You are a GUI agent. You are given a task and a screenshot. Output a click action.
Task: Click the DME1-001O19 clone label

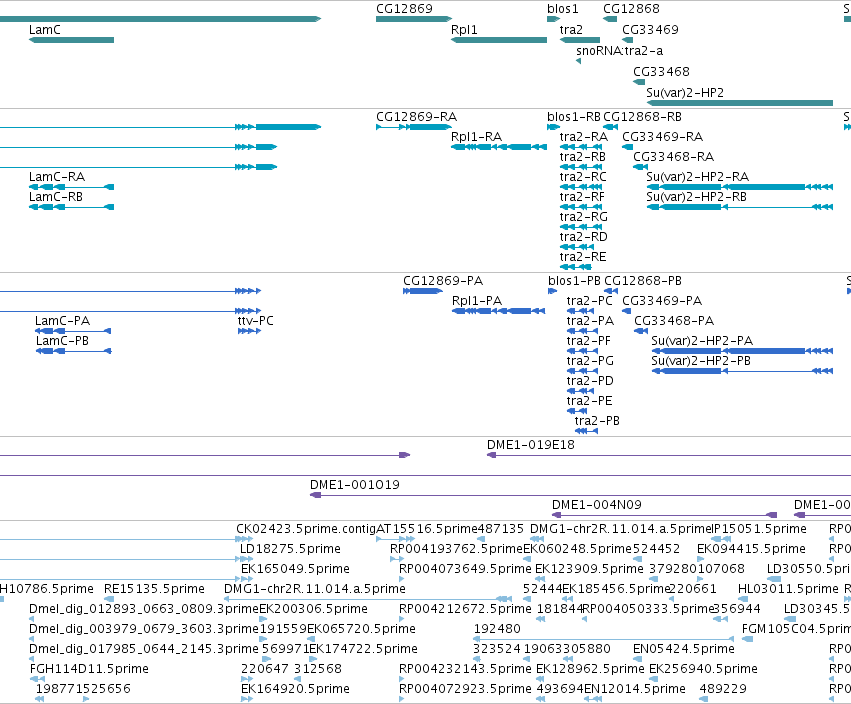click(x=354, y=485)
